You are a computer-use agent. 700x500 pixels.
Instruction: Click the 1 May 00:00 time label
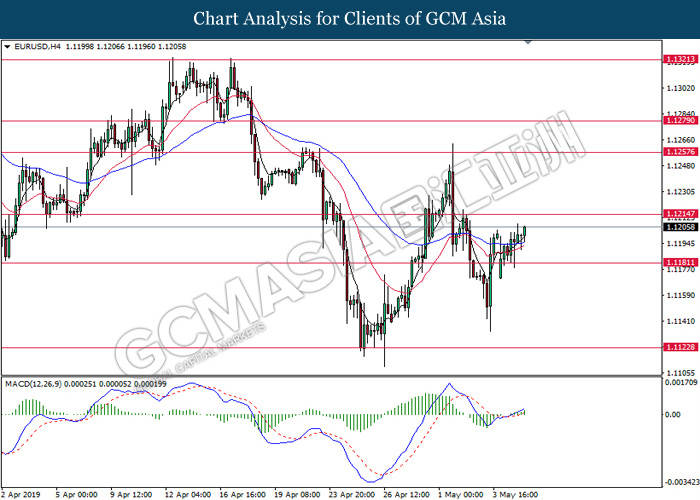point(461,493)
